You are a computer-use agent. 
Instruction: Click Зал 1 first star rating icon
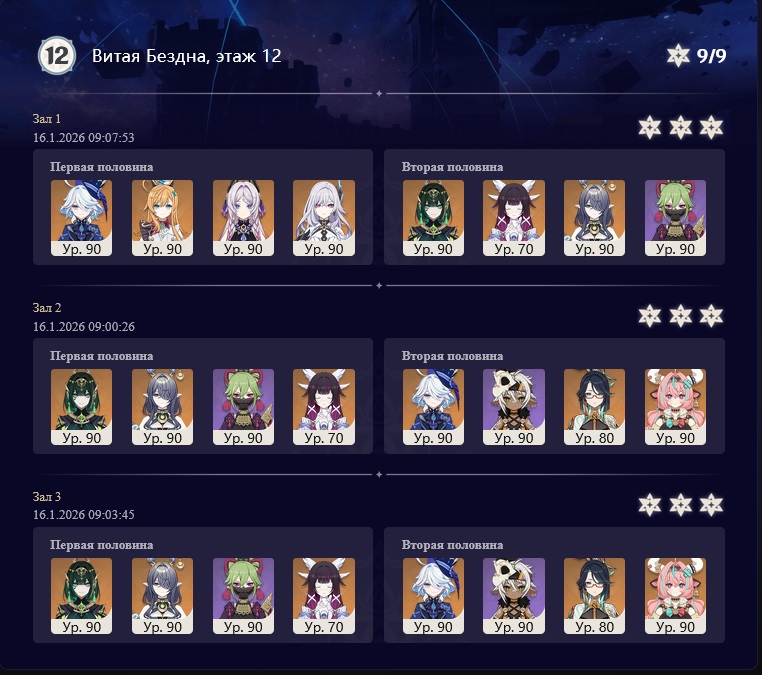tap(649, 127)
